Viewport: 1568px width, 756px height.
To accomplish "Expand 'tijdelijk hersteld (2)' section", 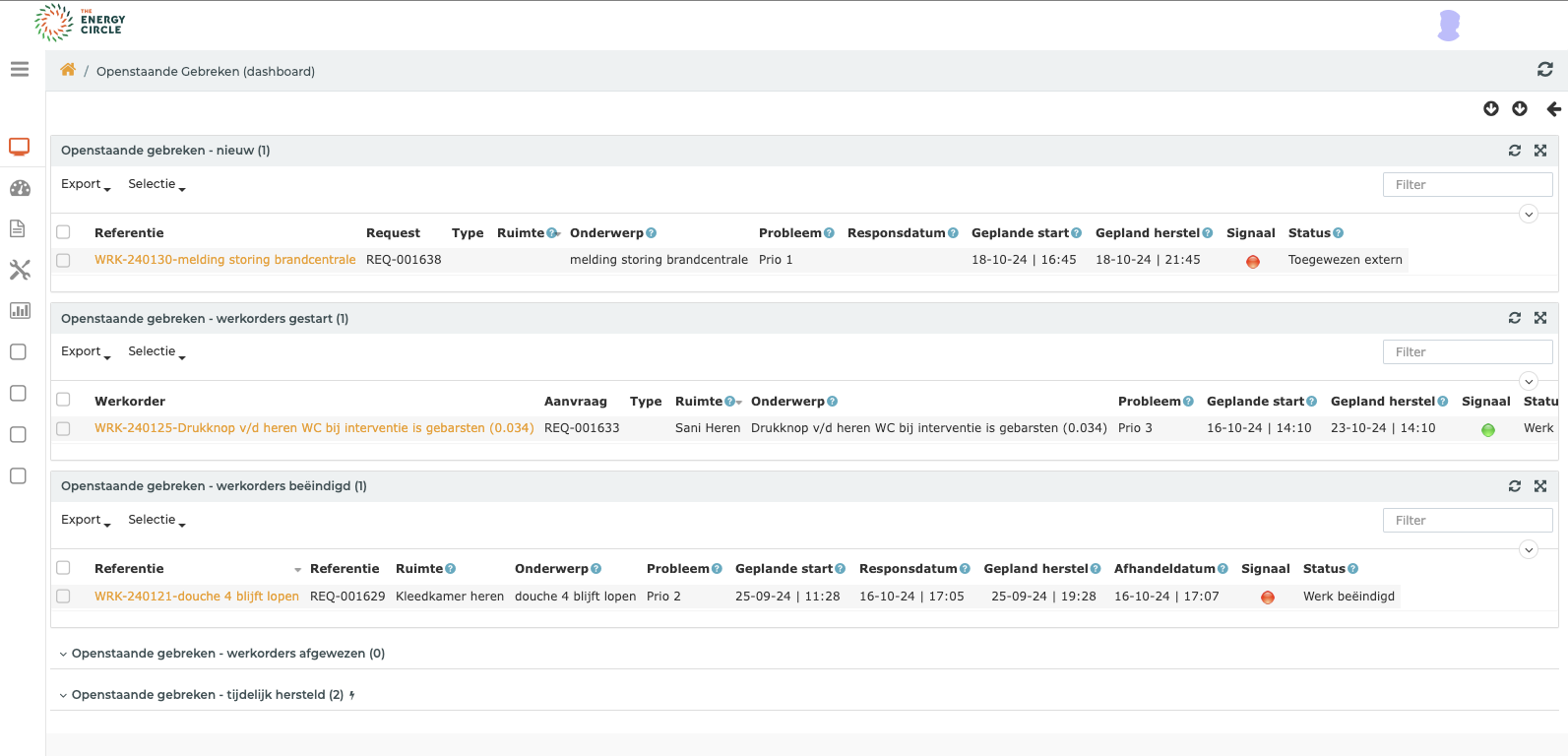I will click(x=207, y=695).
